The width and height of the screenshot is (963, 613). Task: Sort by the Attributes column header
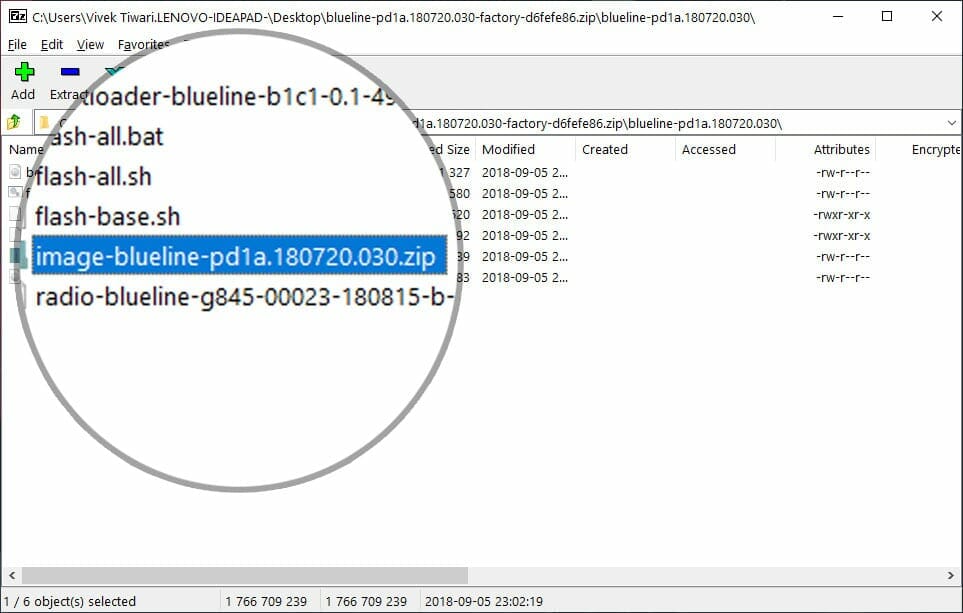point(841,150)
